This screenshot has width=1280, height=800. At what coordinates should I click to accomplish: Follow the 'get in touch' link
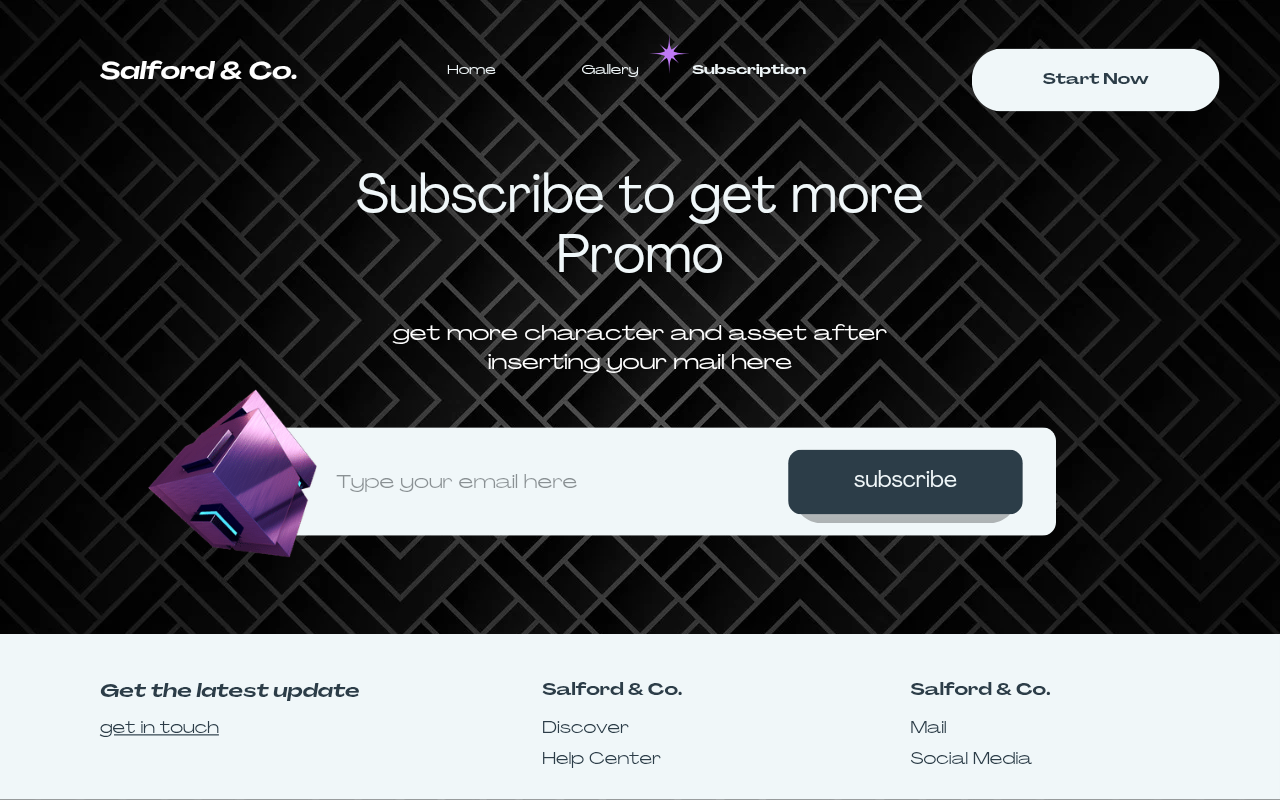(159, 728)
